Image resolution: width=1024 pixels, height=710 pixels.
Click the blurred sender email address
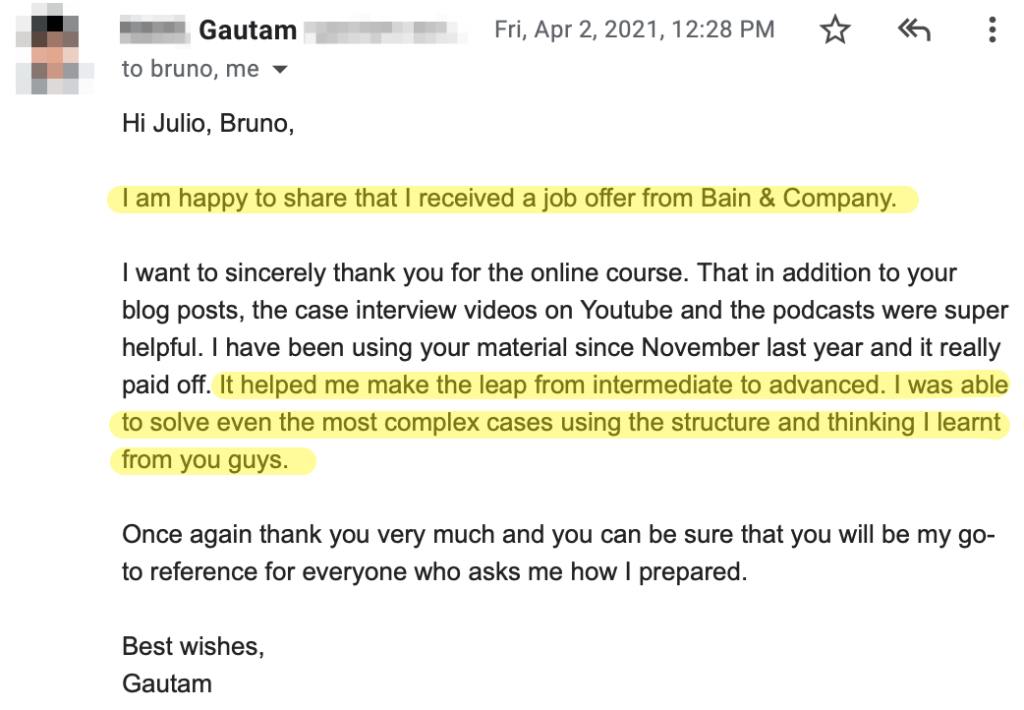pos(385,31)
